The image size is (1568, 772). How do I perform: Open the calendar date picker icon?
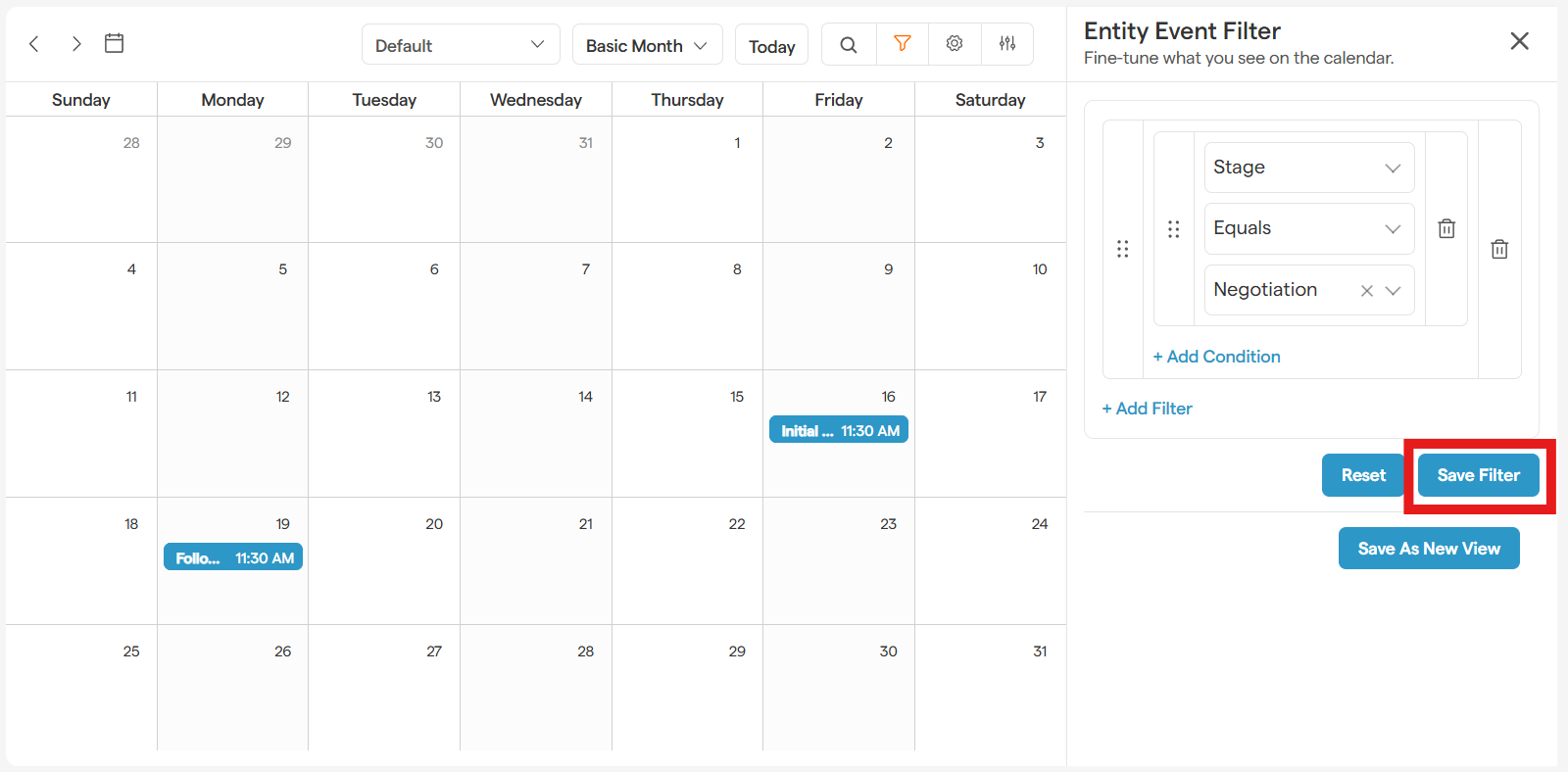[115, 43]
